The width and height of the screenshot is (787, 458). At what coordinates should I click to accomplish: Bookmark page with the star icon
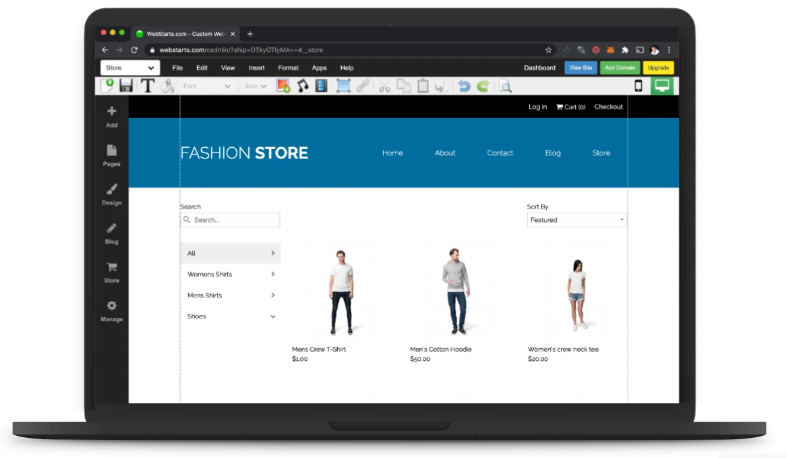tap(548, 50)
